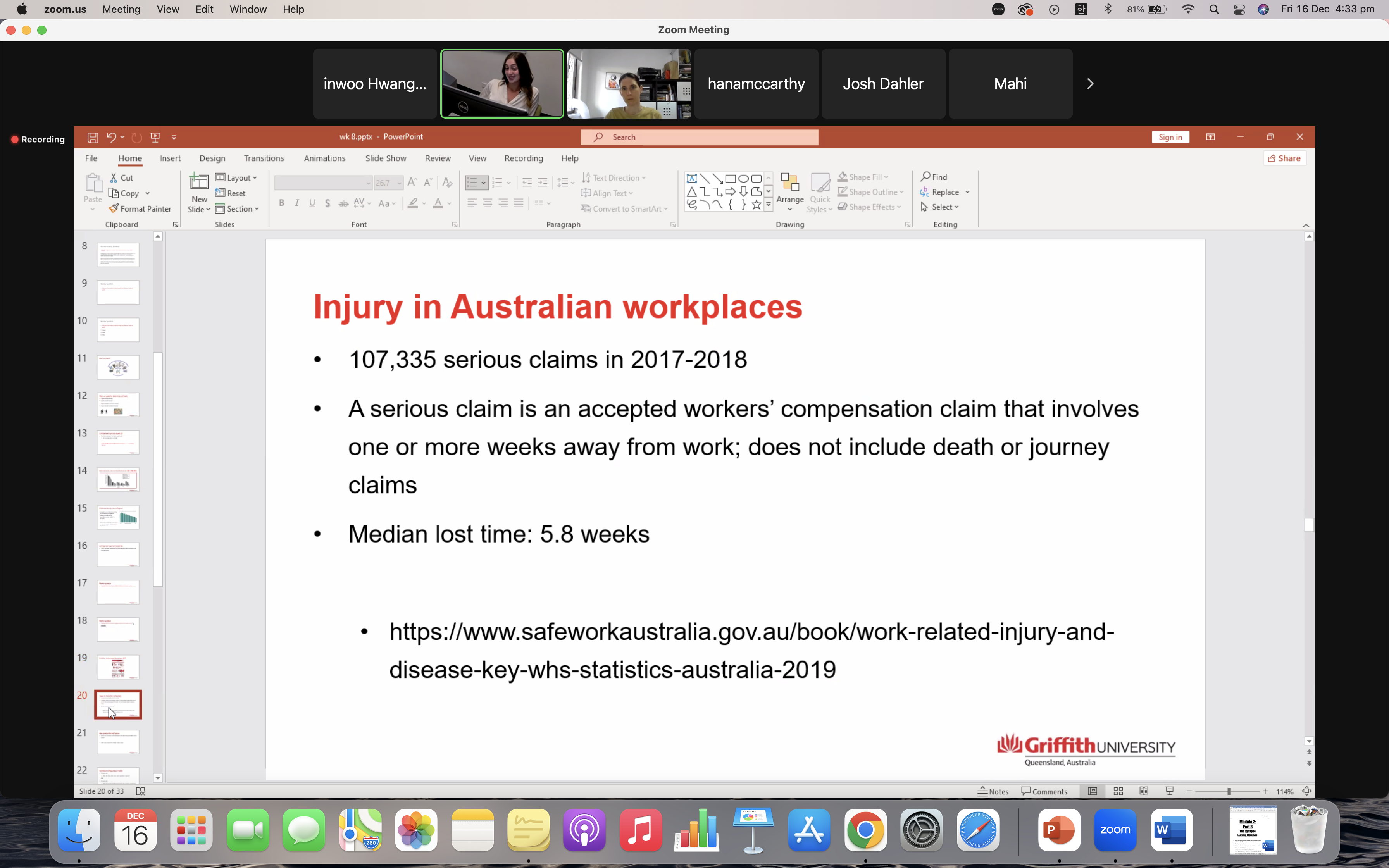1389x868 pixels.
Task: Click Clear All Formatting icon
Action: tap(448, 183)
